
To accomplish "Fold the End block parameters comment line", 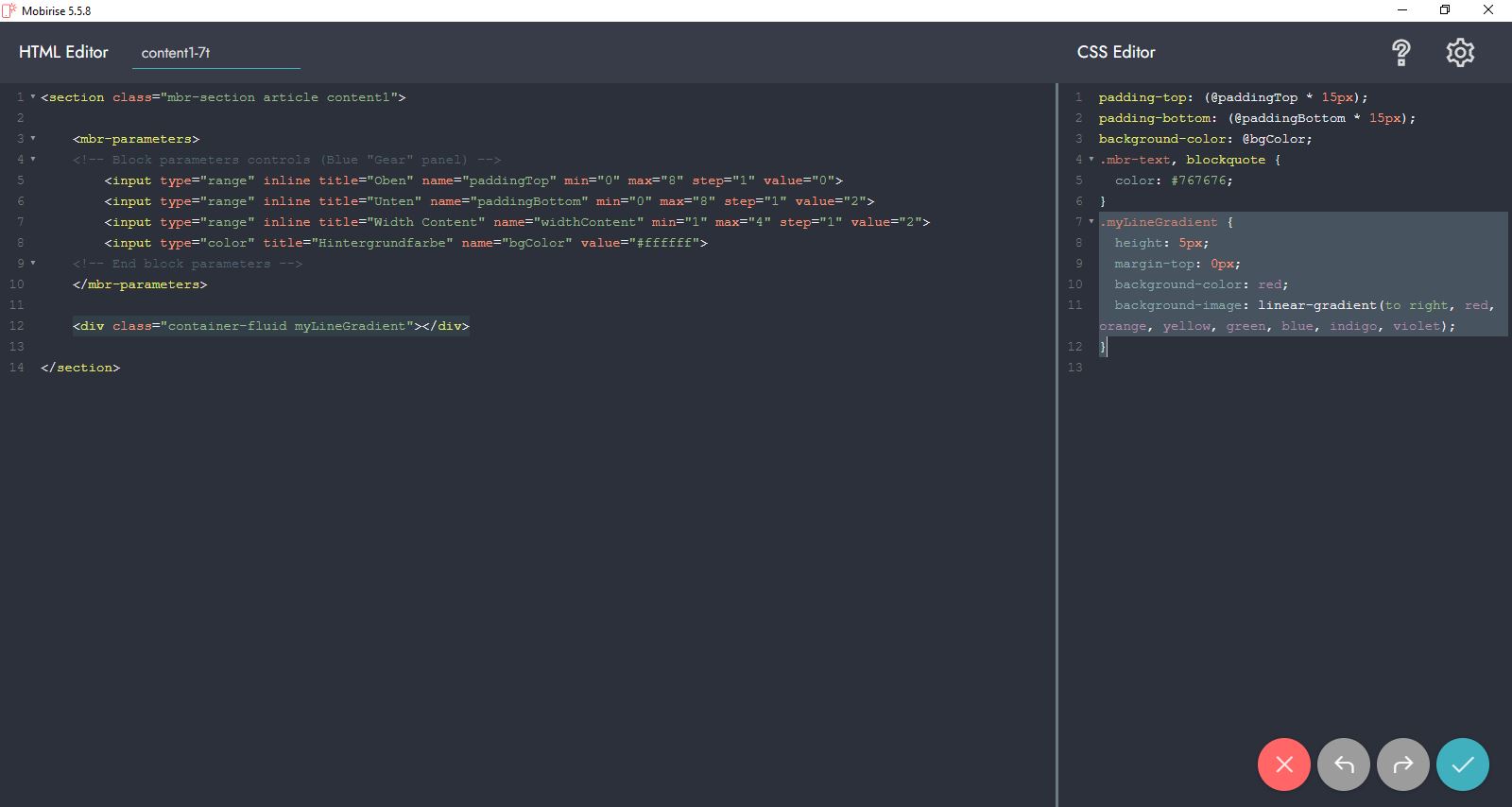I will click(33, 264).
